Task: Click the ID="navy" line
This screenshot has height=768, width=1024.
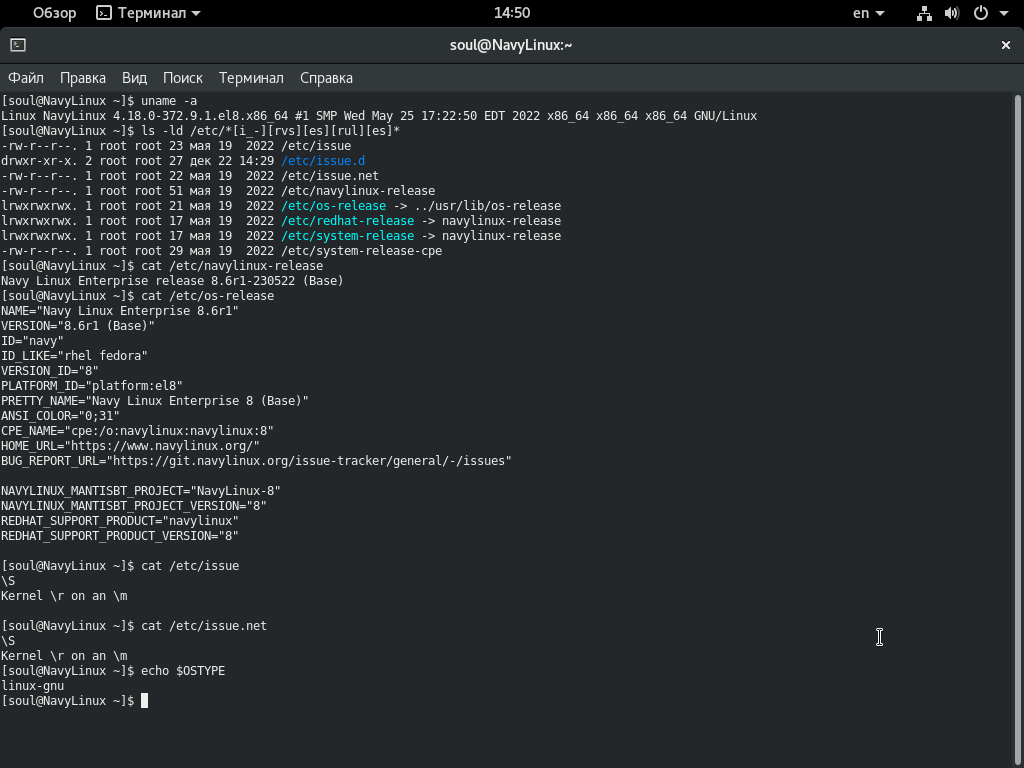Action: point(33,341)
